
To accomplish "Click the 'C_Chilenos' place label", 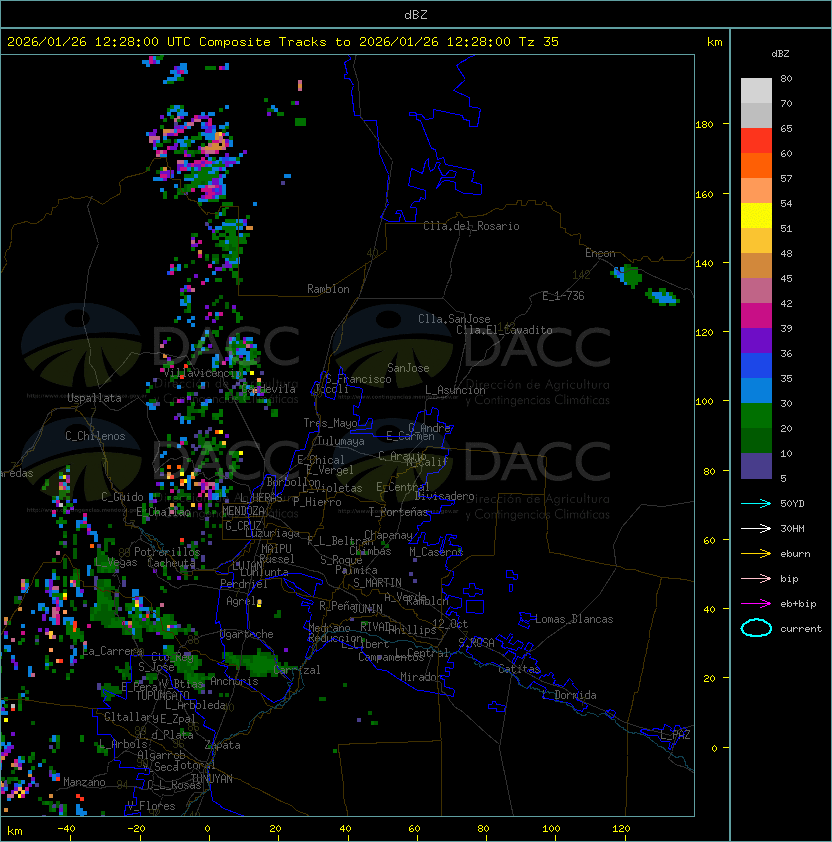I will pos(95,436).
